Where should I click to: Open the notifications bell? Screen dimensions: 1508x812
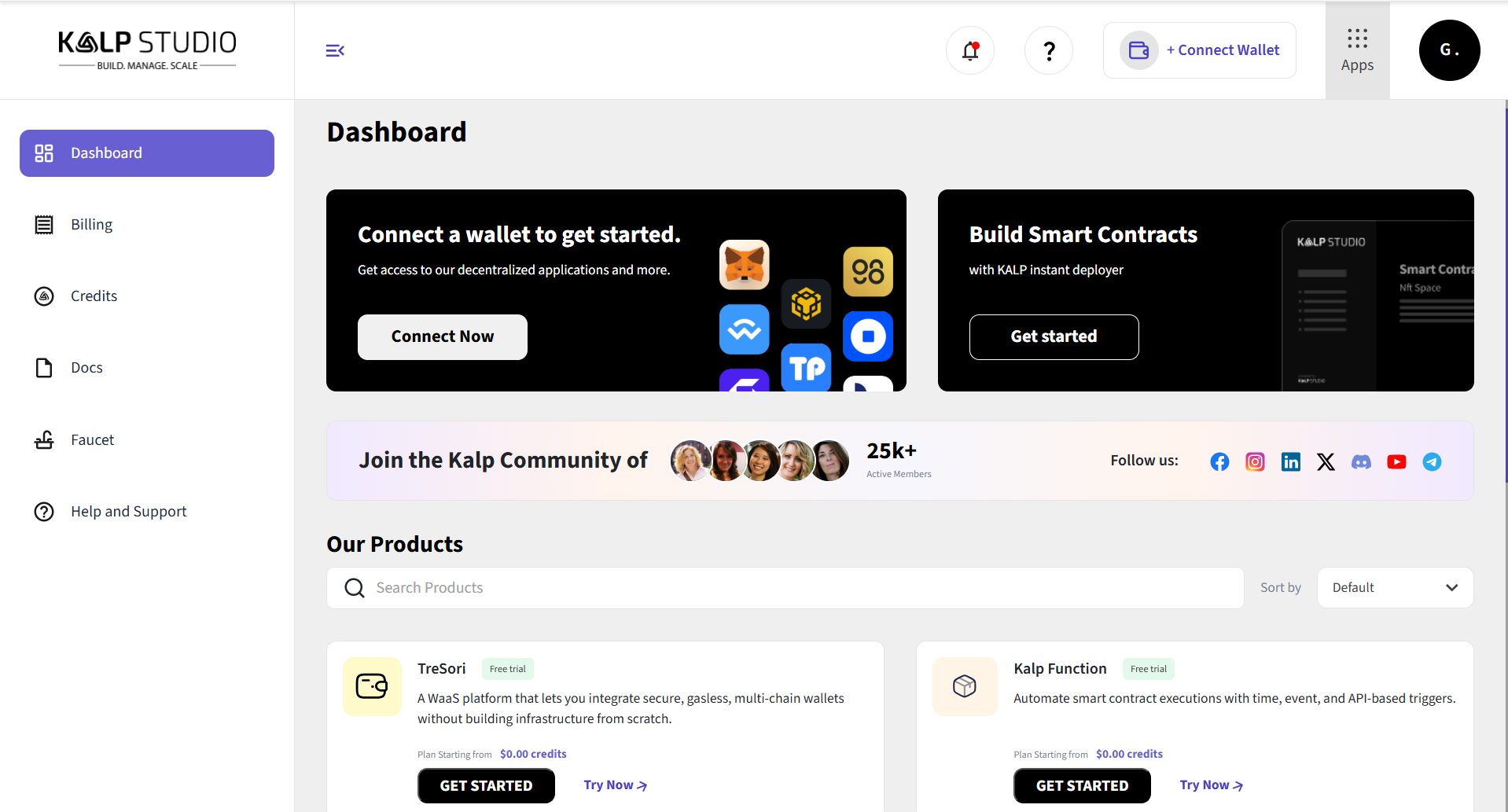(970, 50)
